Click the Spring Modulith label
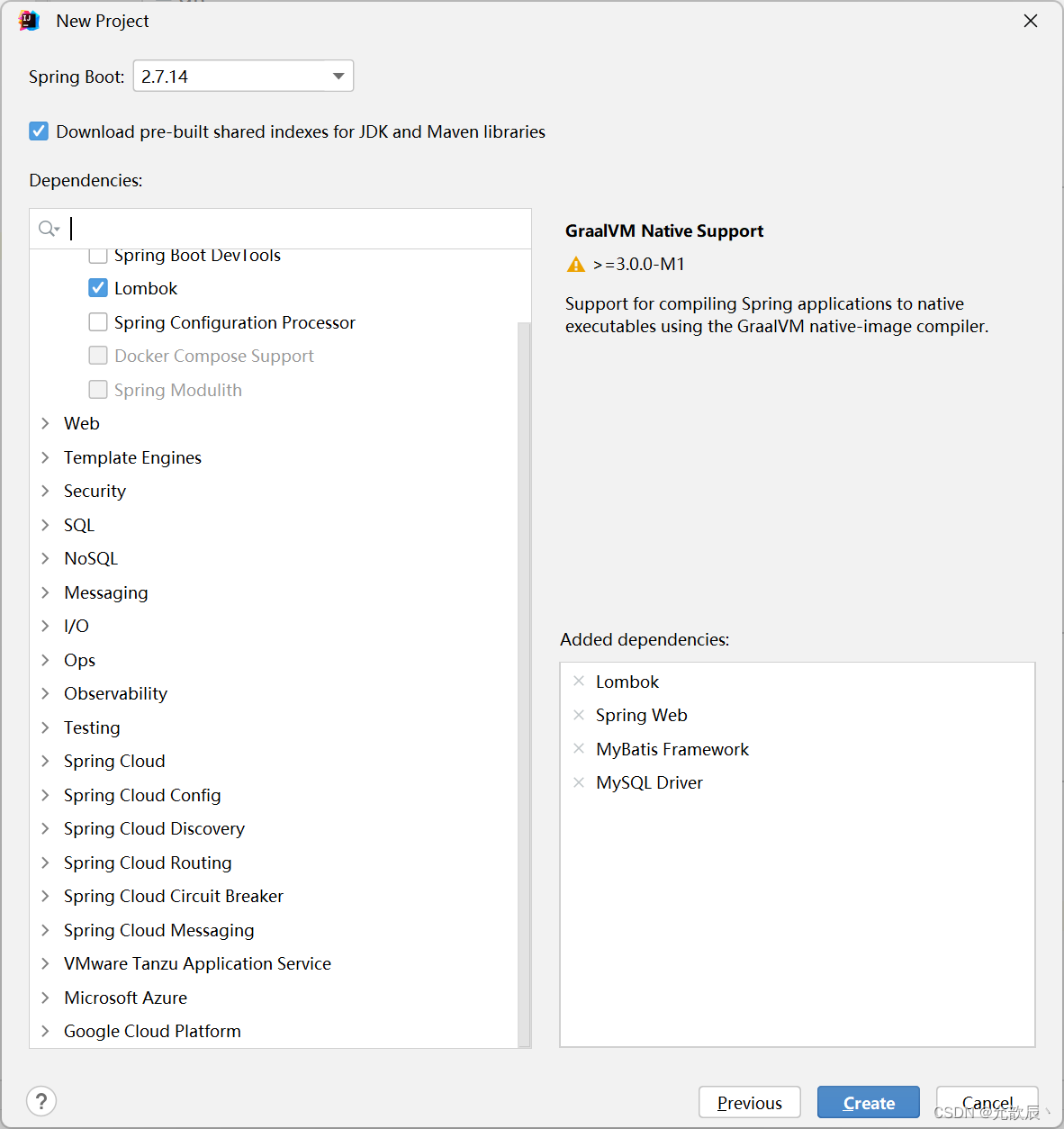Viewport: 1064px width, 1129px height. pyautogui.click(x=178, y=390)
